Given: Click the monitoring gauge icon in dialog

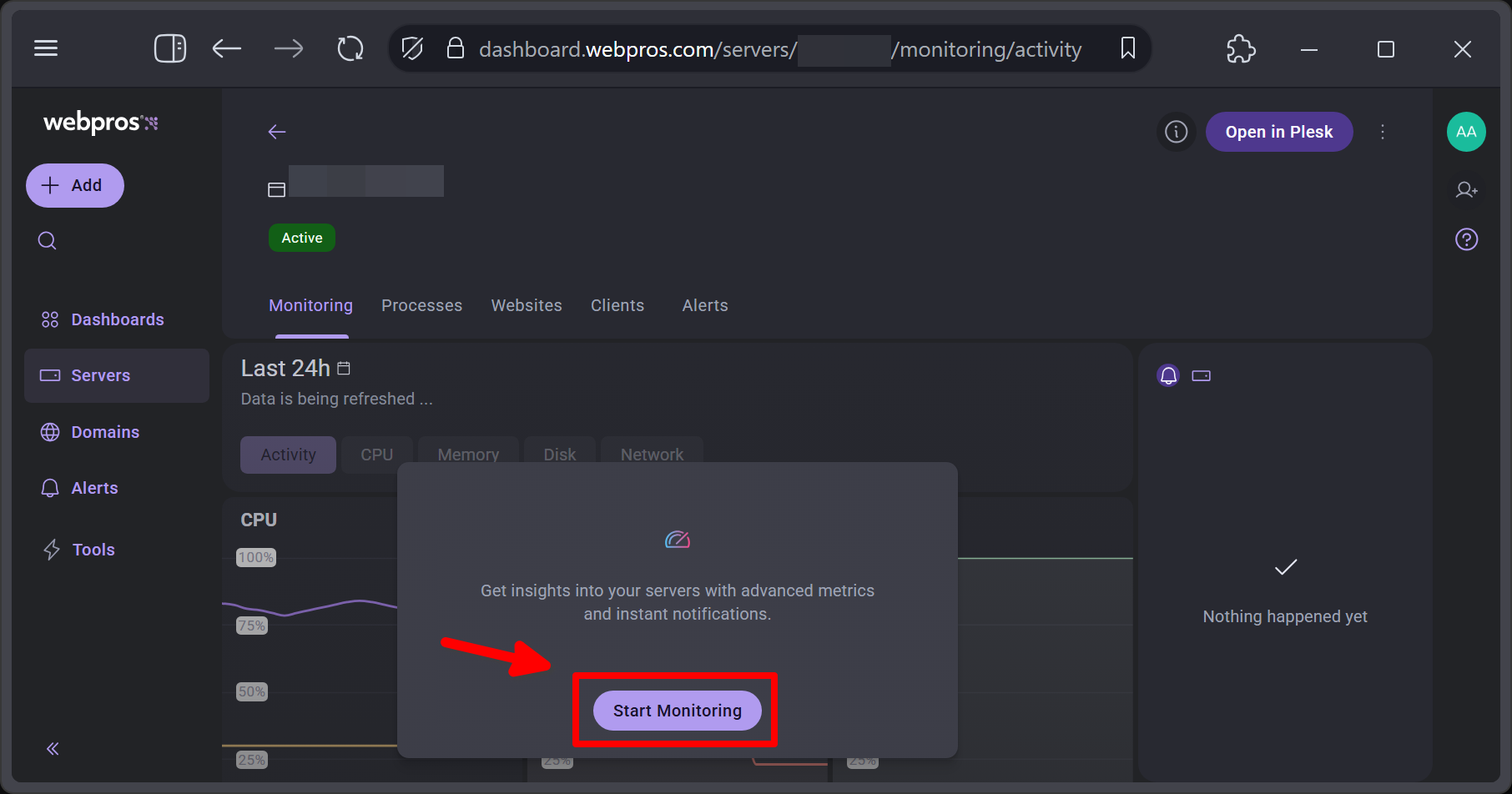Looking at the screenshot, I should pos(678,540).
